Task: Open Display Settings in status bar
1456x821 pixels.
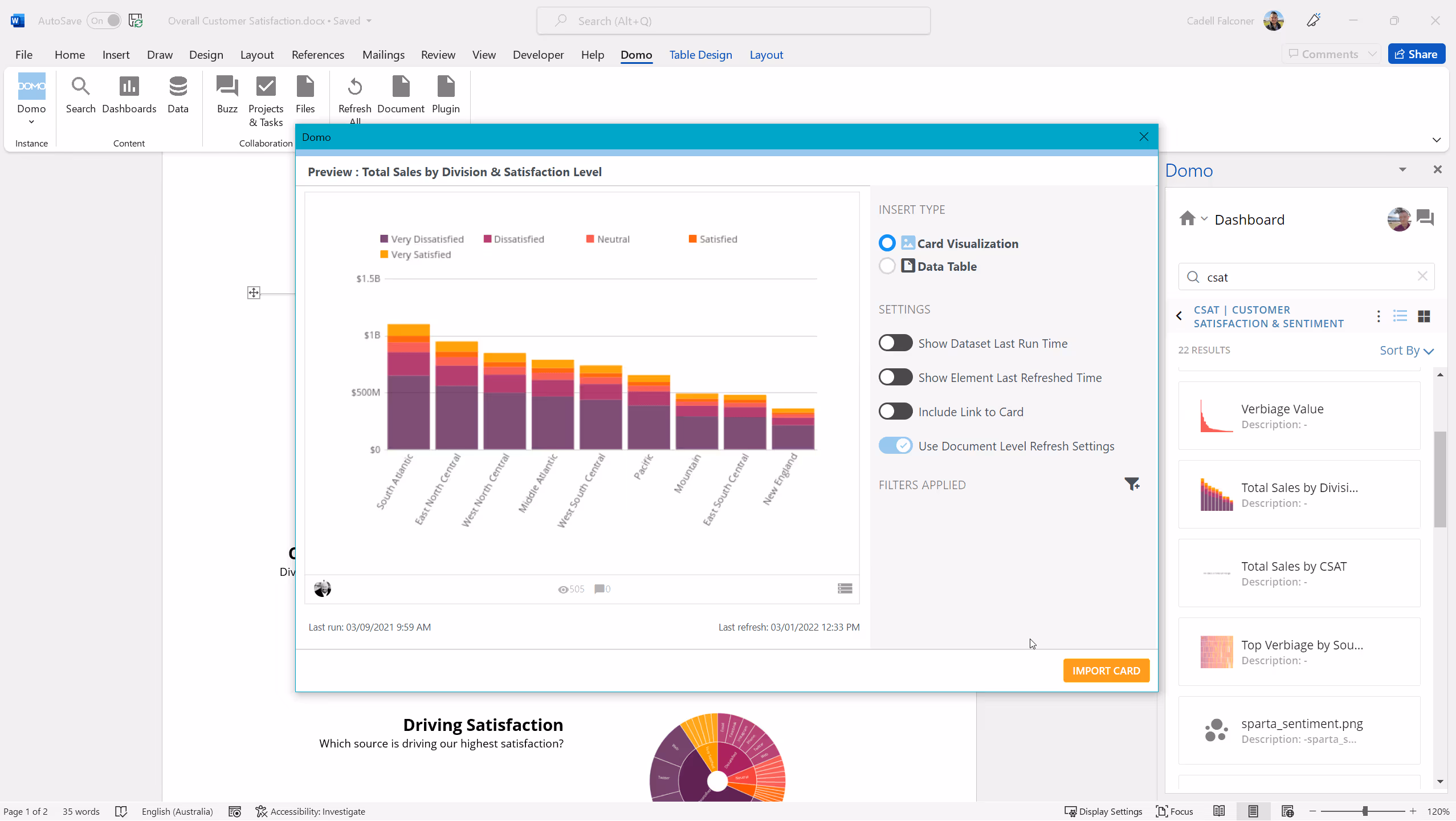Action: click(1103, 811)
